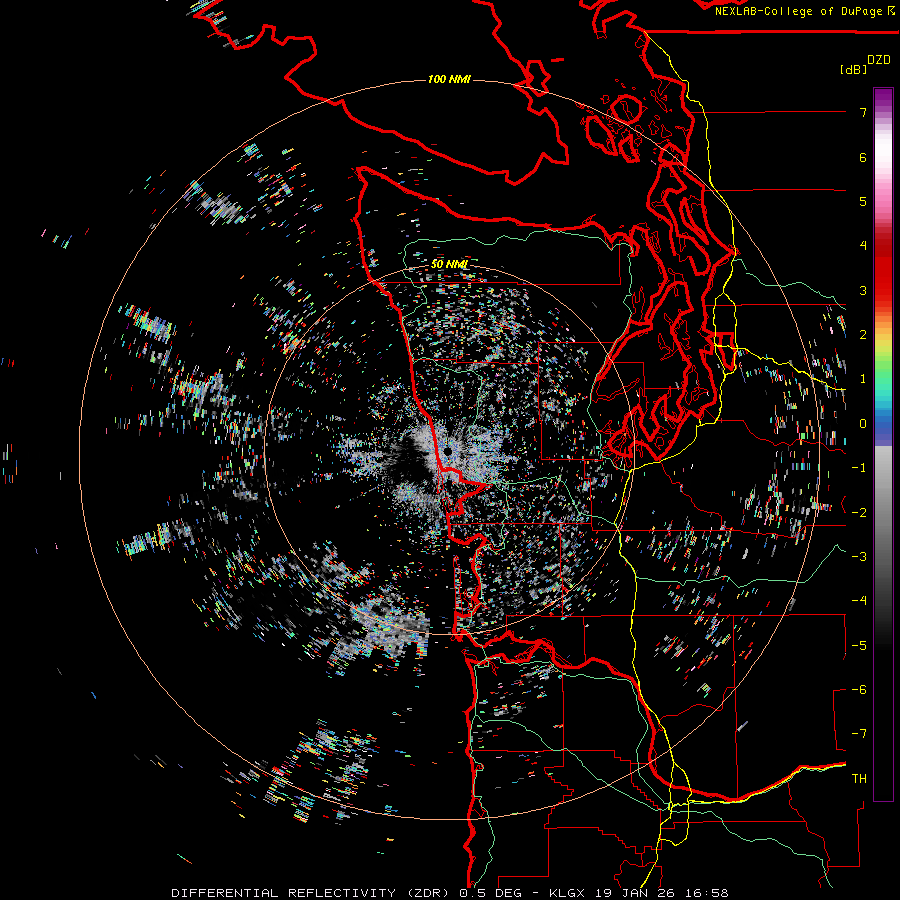Click the 1 value on the scale

click(863, 379)
